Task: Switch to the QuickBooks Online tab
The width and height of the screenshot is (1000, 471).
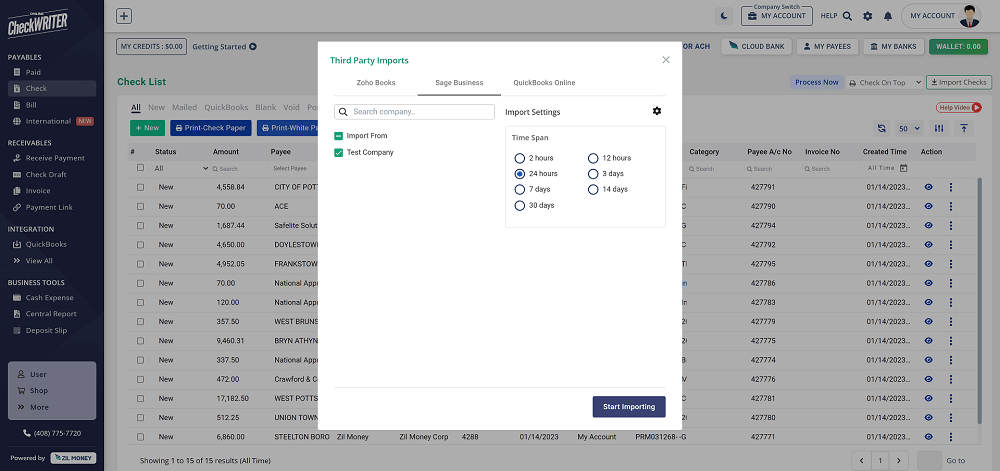Action: [x=544, y=83]
